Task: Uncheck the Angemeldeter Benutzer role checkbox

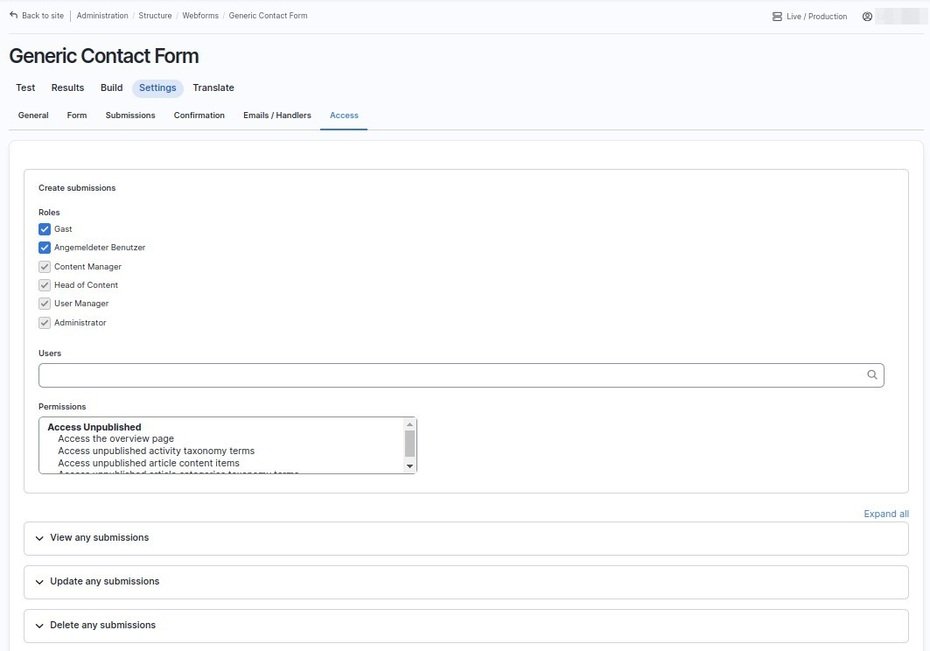Action: pos(44,247)
